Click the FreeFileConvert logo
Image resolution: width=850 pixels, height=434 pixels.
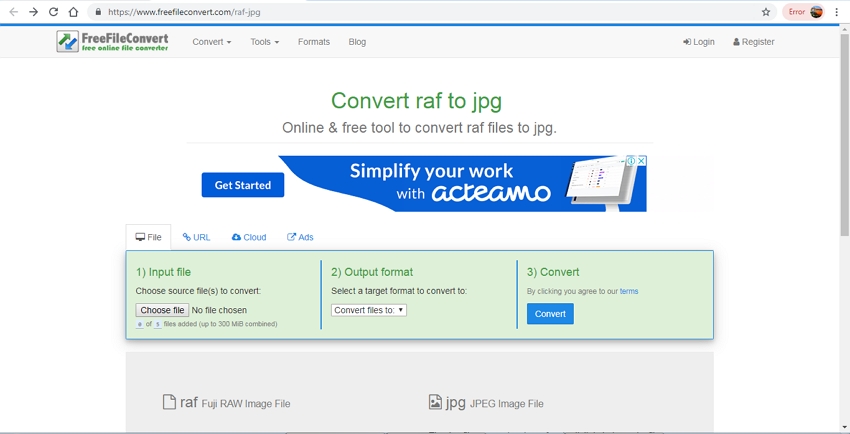coord(113,42)
